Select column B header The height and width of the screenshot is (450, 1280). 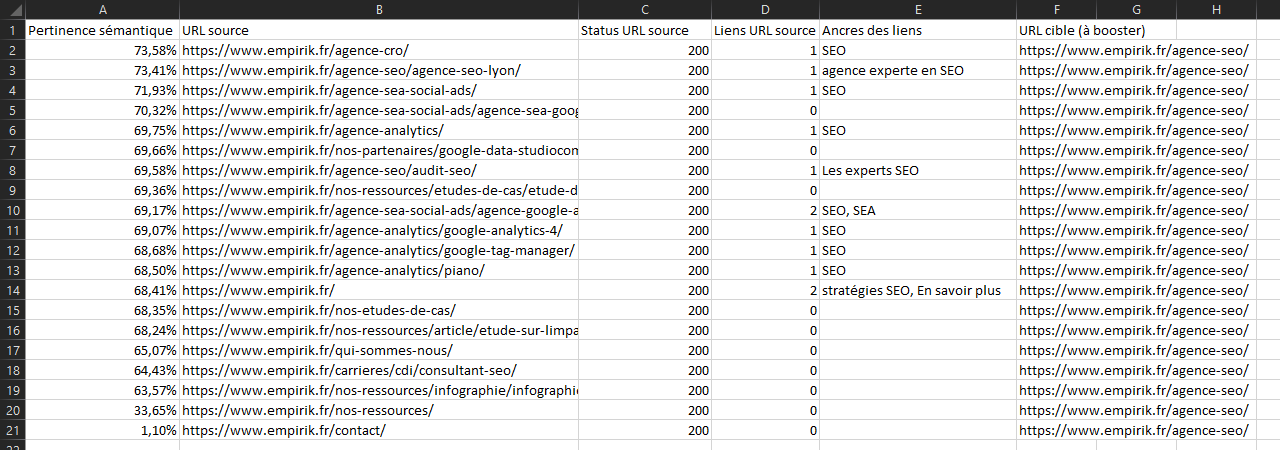[x=379, y=10]
